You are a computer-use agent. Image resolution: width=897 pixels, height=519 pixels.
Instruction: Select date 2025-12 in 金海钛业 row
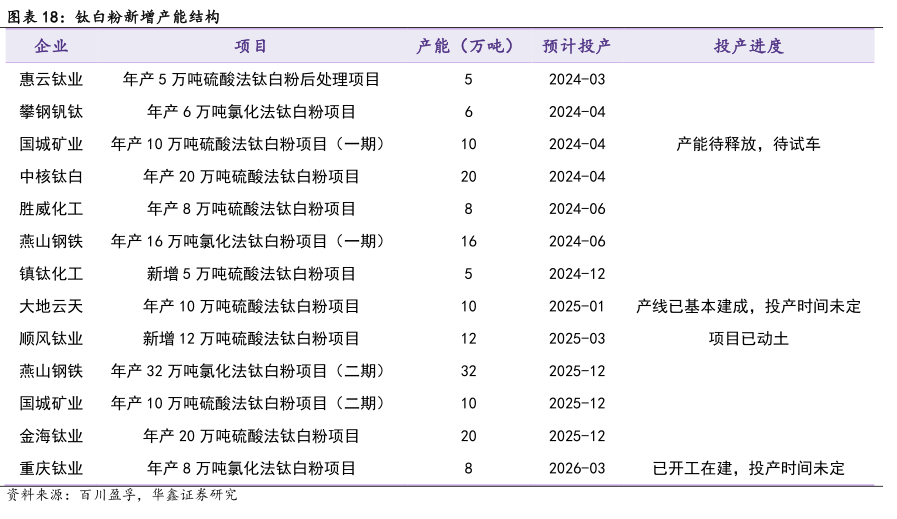577,436
